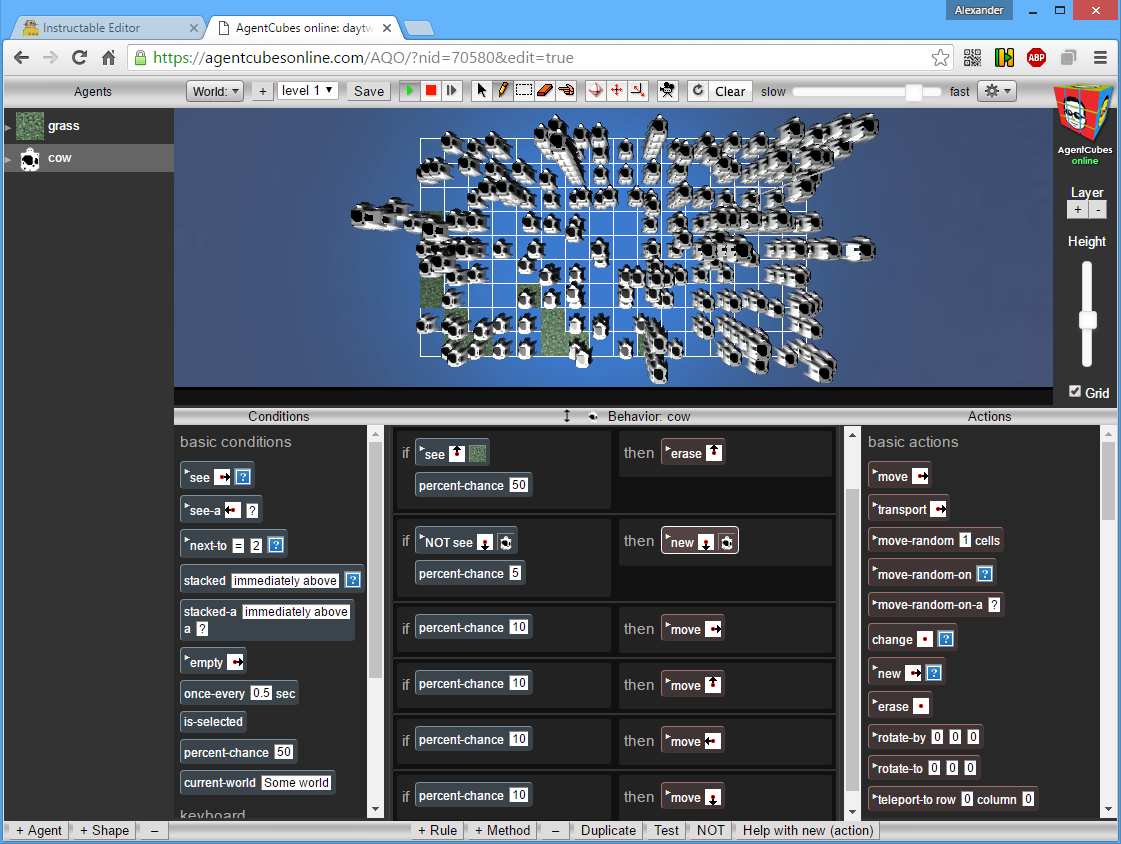Stop the simulation with red square button
The image size is (1121, 844).
430,91
